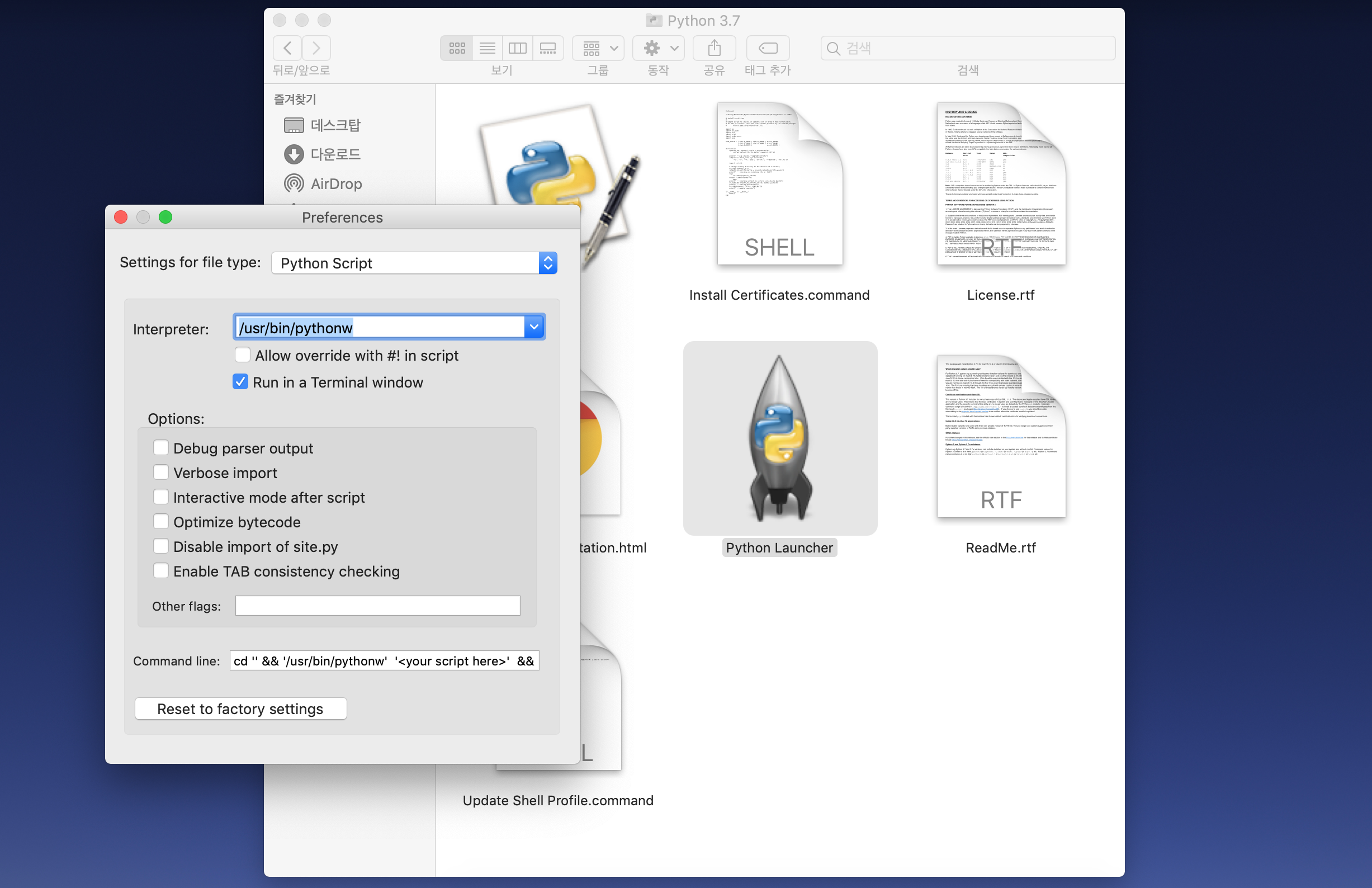Open the action gear menu
Viewport: 1372px width, 888px height.
coord(659,48)
